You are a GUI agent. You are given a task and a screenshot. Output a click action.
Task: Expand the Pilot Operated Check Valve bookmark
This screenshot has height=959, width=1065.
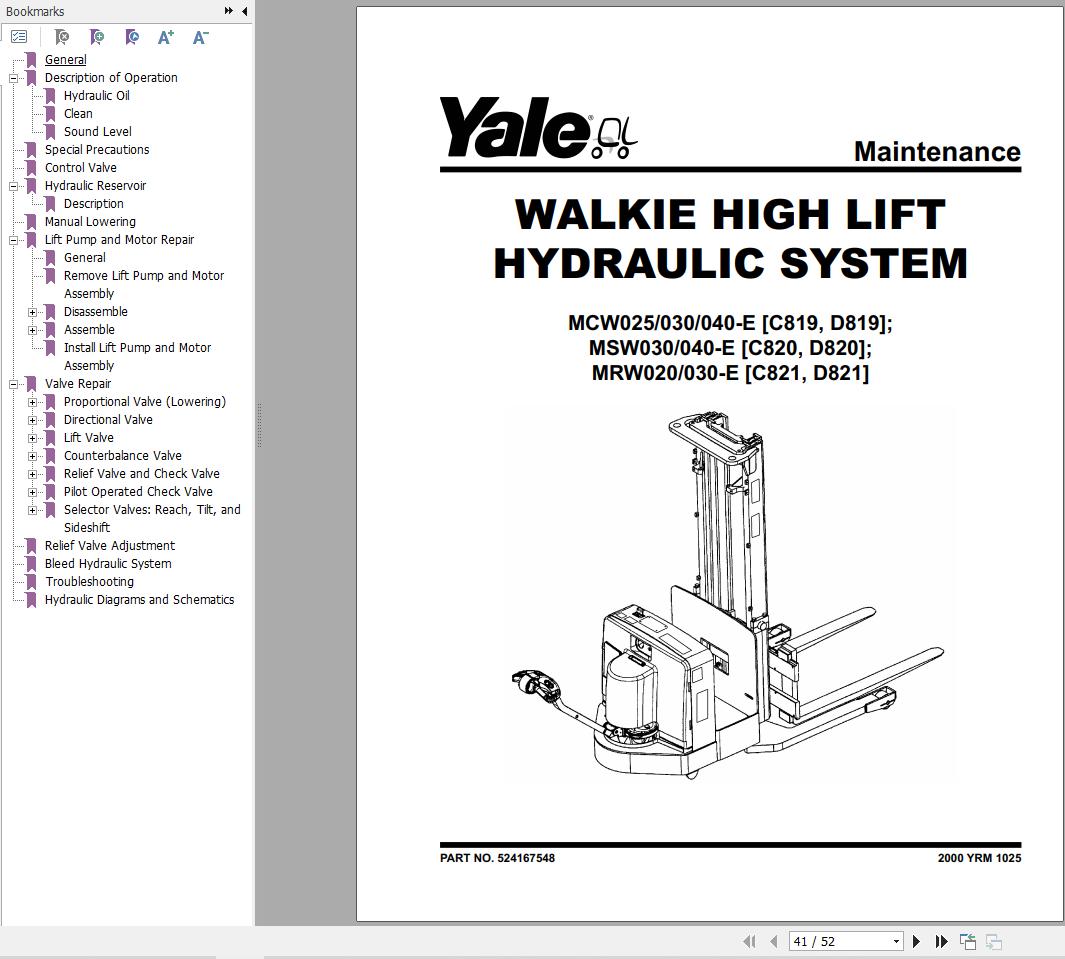point(32,492)
